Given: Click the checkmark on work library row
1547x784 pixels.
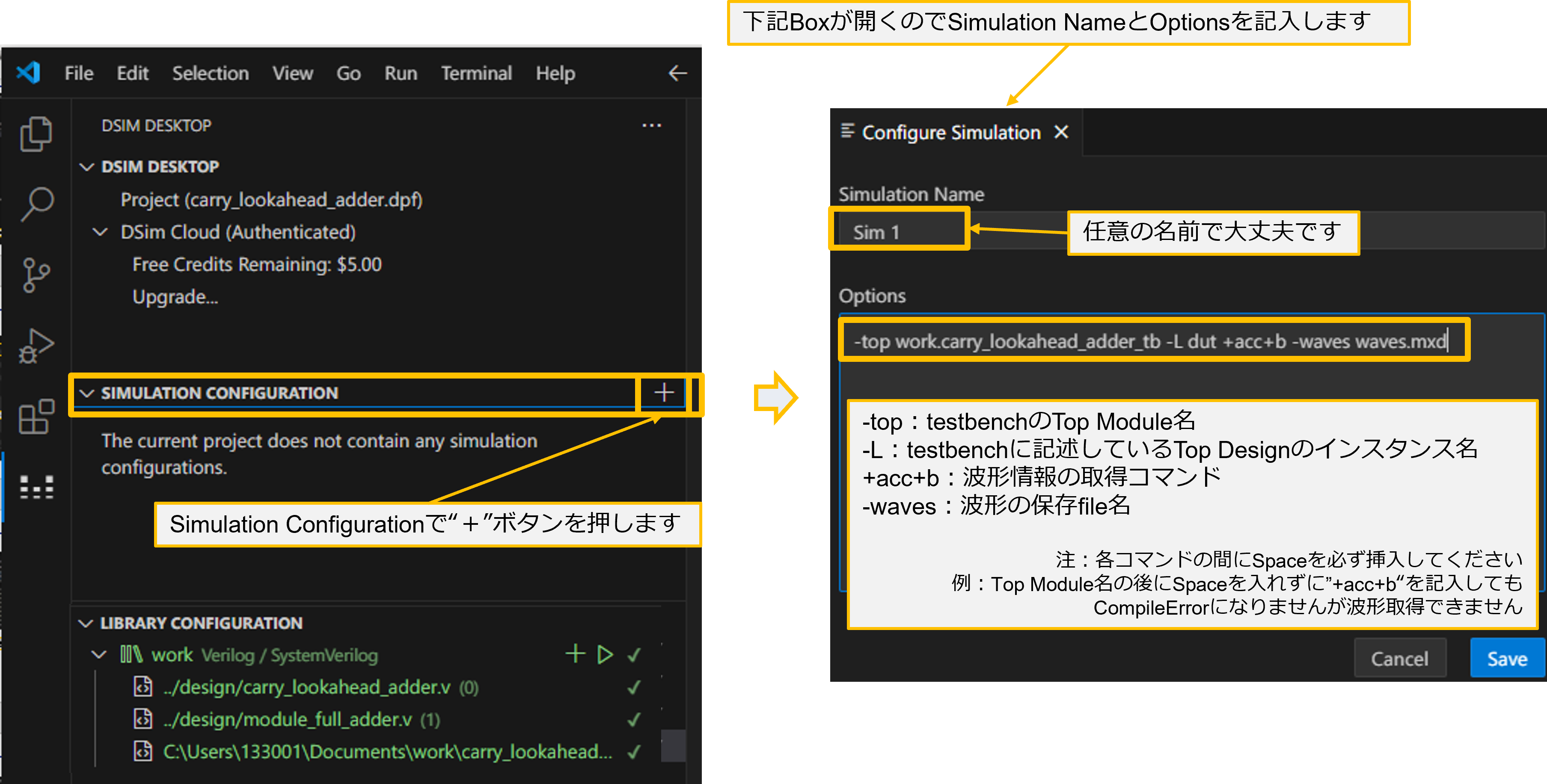Looking at the screenshot, I should coord(634,654).
